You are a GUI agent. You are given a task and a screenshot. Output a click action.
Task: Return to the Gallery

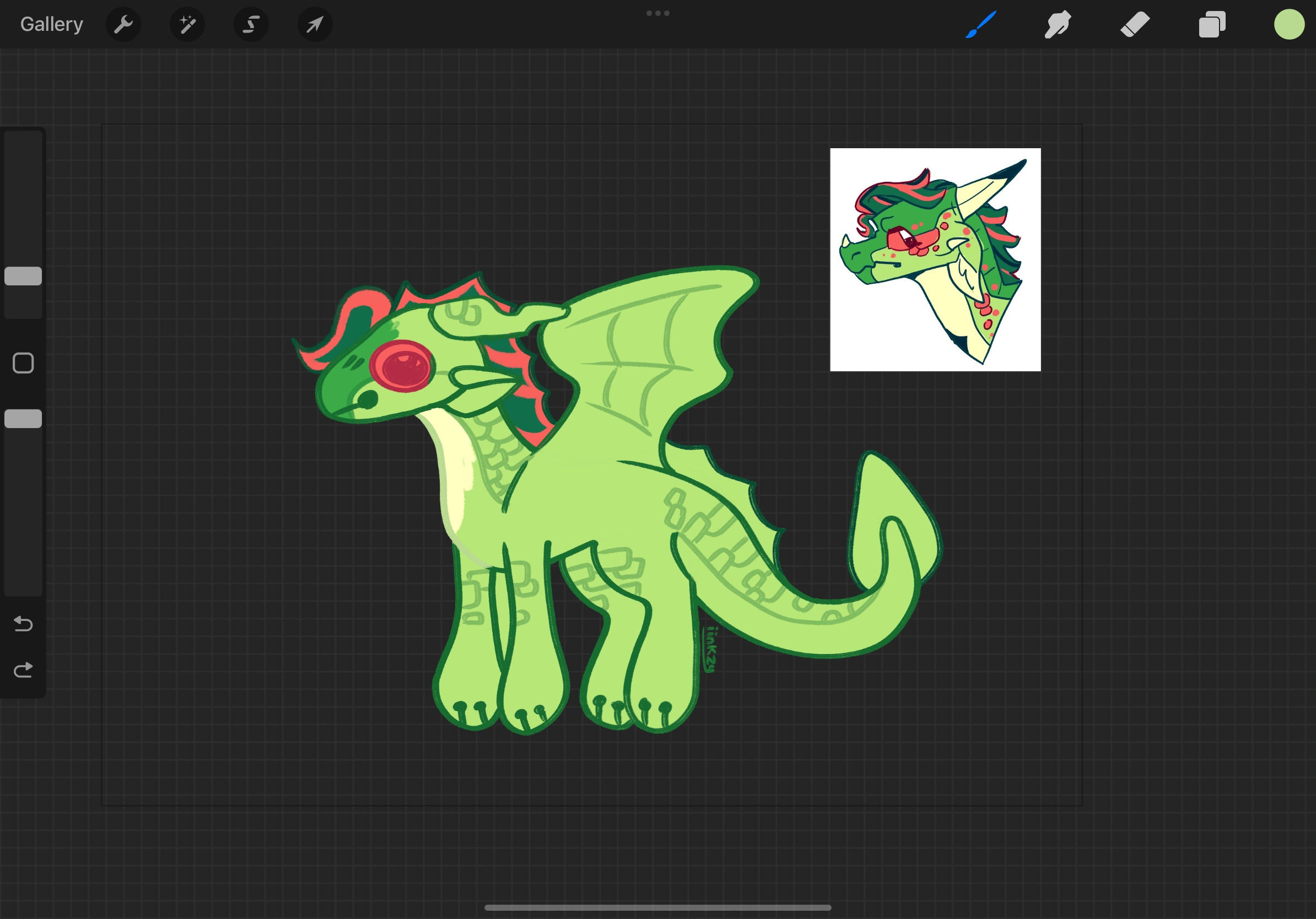coord(51,24)
